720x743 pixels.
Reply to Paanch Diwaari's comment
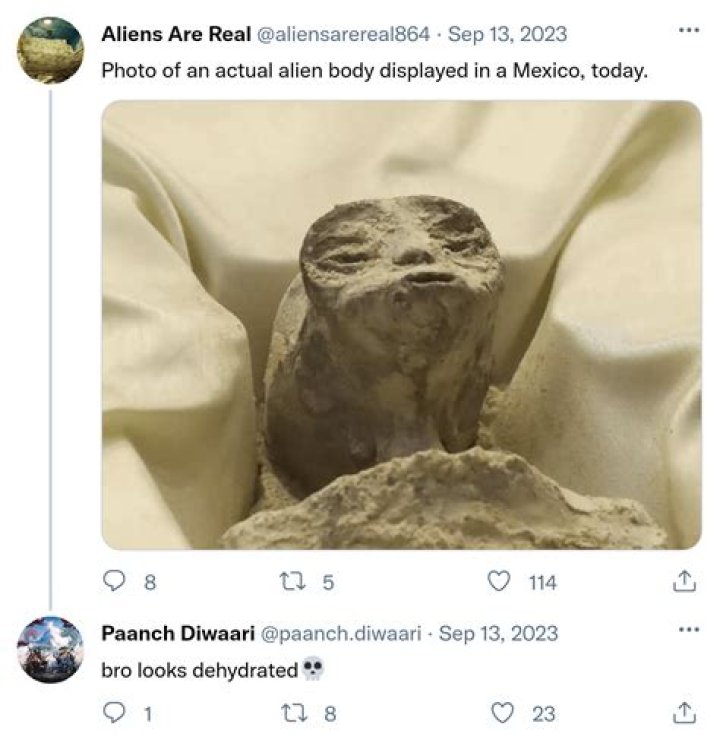point(114,713)
